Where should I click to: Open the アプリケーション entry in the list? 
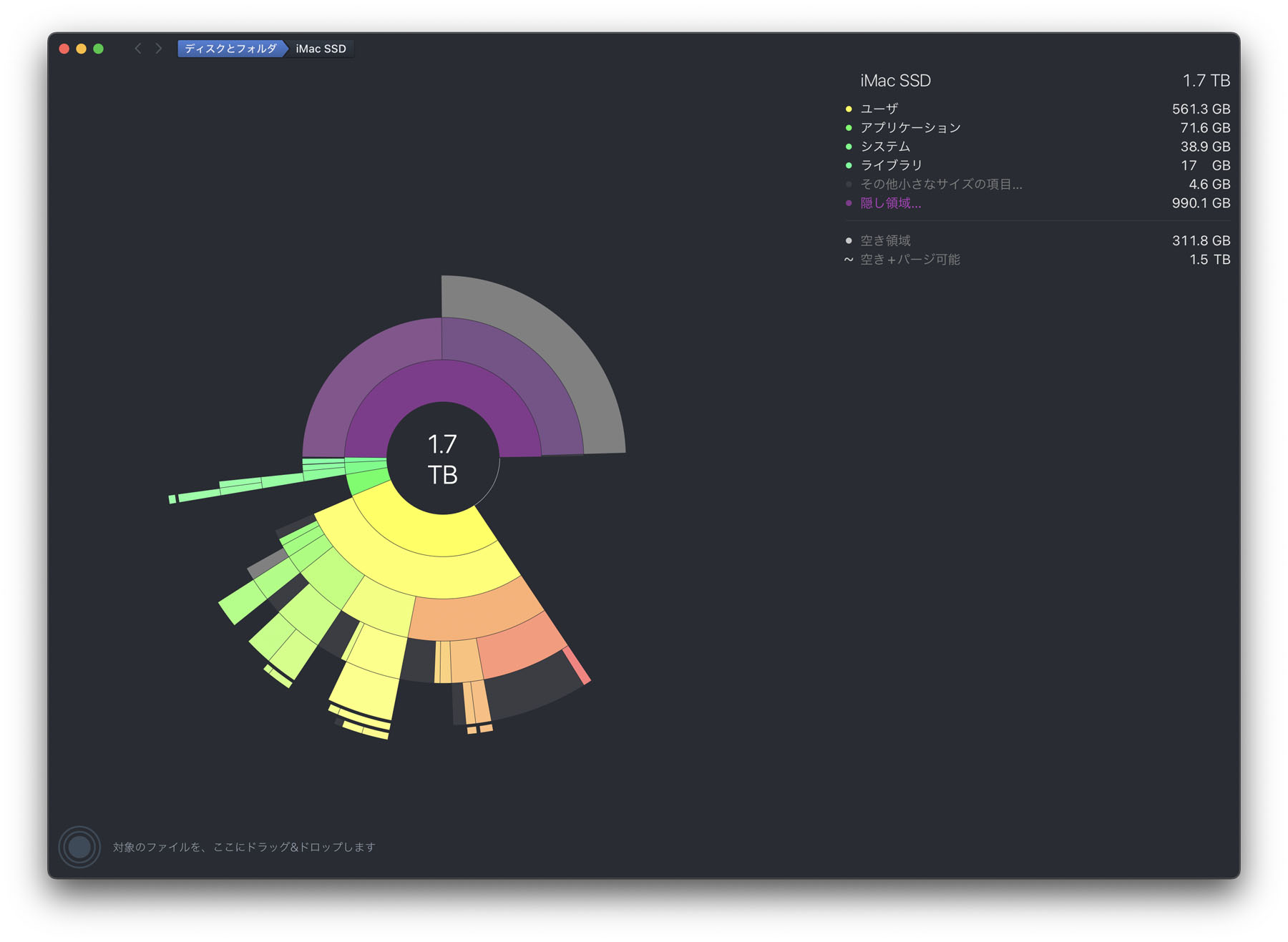[x=910, y=128]
